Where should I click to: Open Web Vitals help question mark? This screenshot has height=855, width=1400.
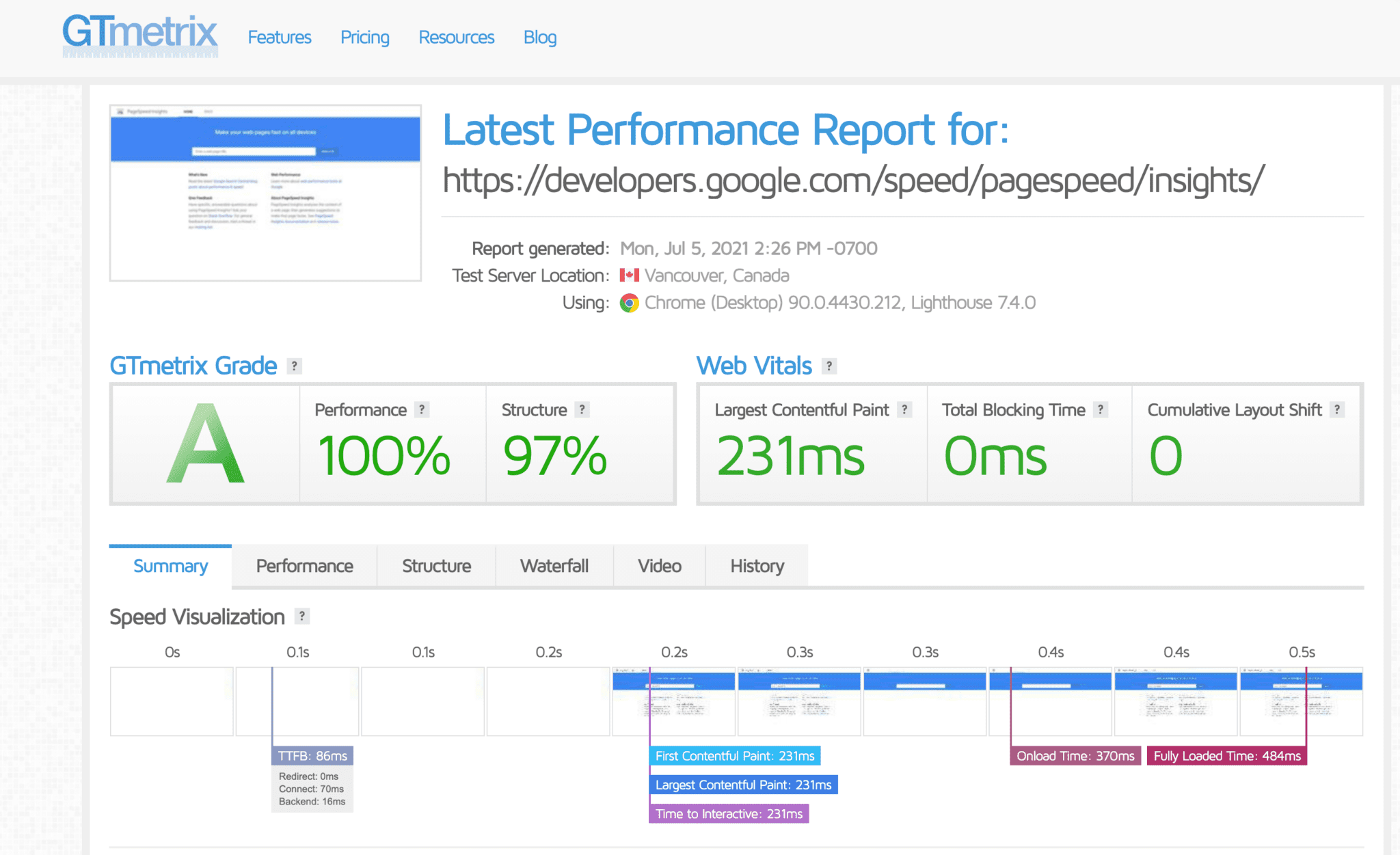829,366
